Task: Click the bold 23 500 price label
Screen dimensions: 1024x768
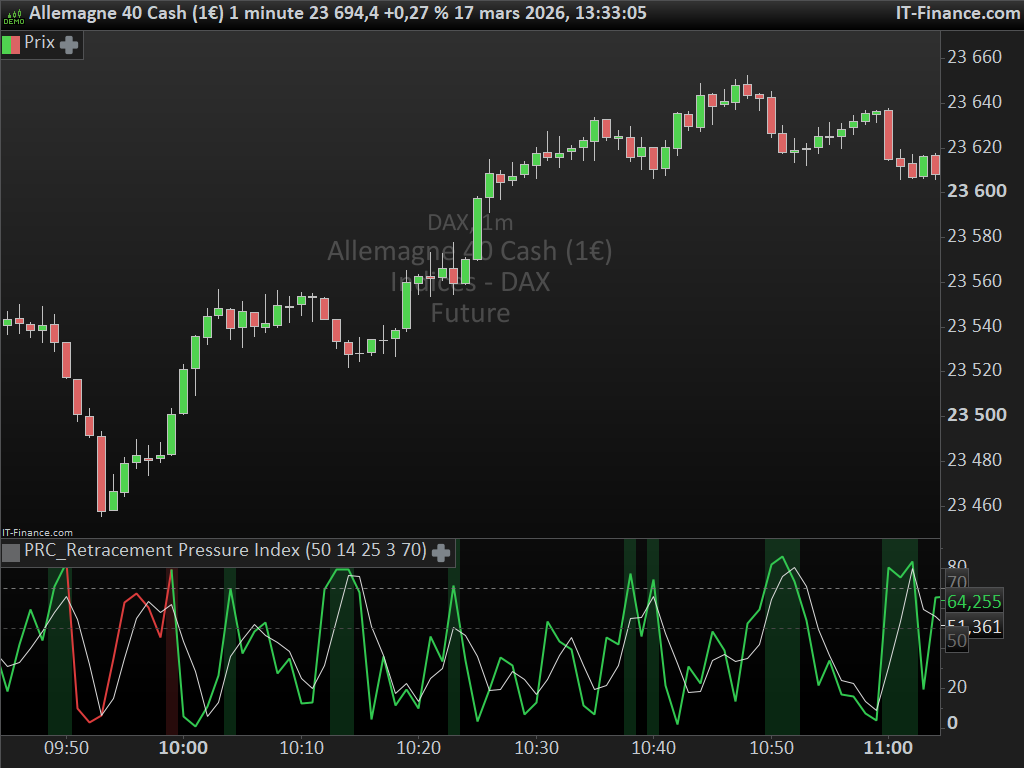Action: pos(976,415)
